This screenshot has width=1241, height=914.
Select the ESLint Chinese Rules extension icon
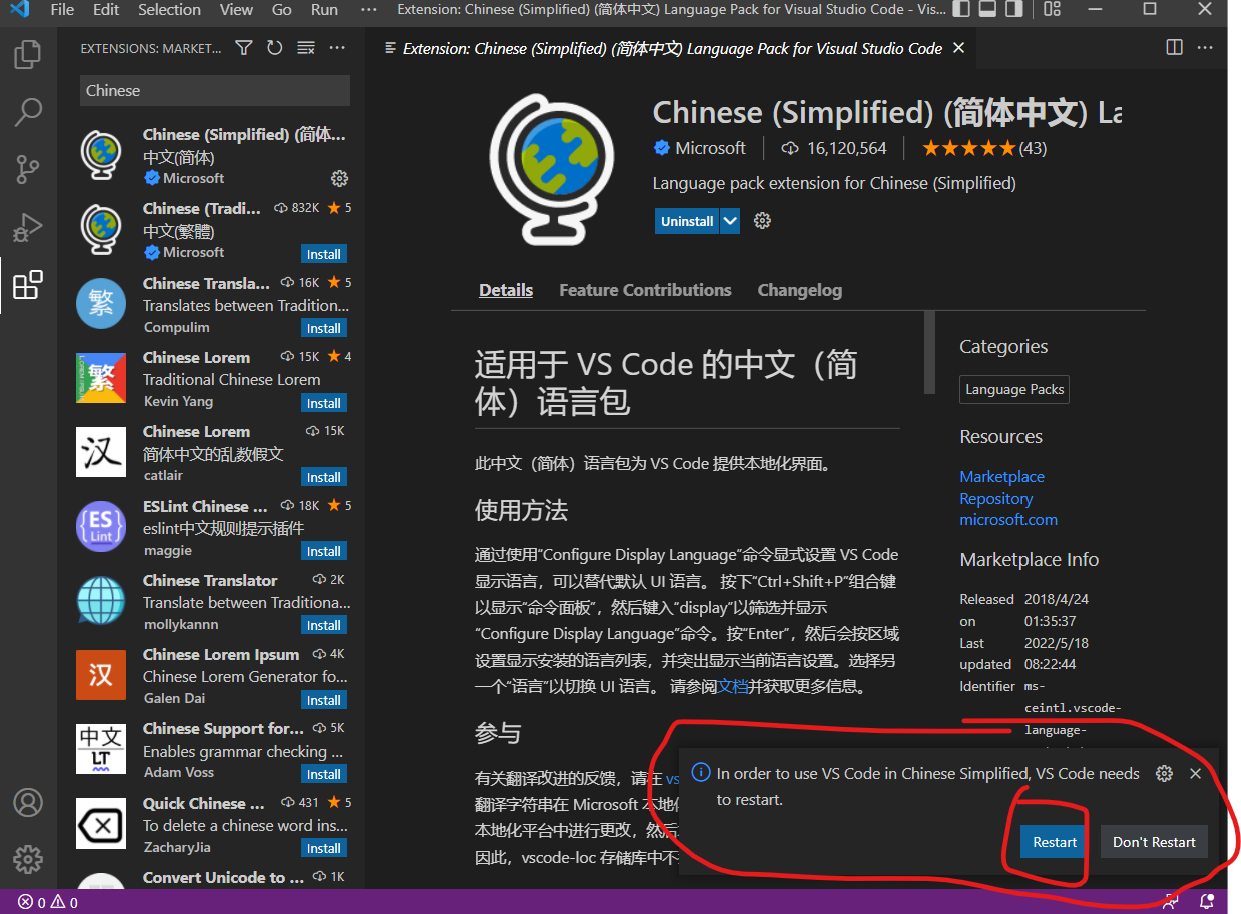click(101, 527)
